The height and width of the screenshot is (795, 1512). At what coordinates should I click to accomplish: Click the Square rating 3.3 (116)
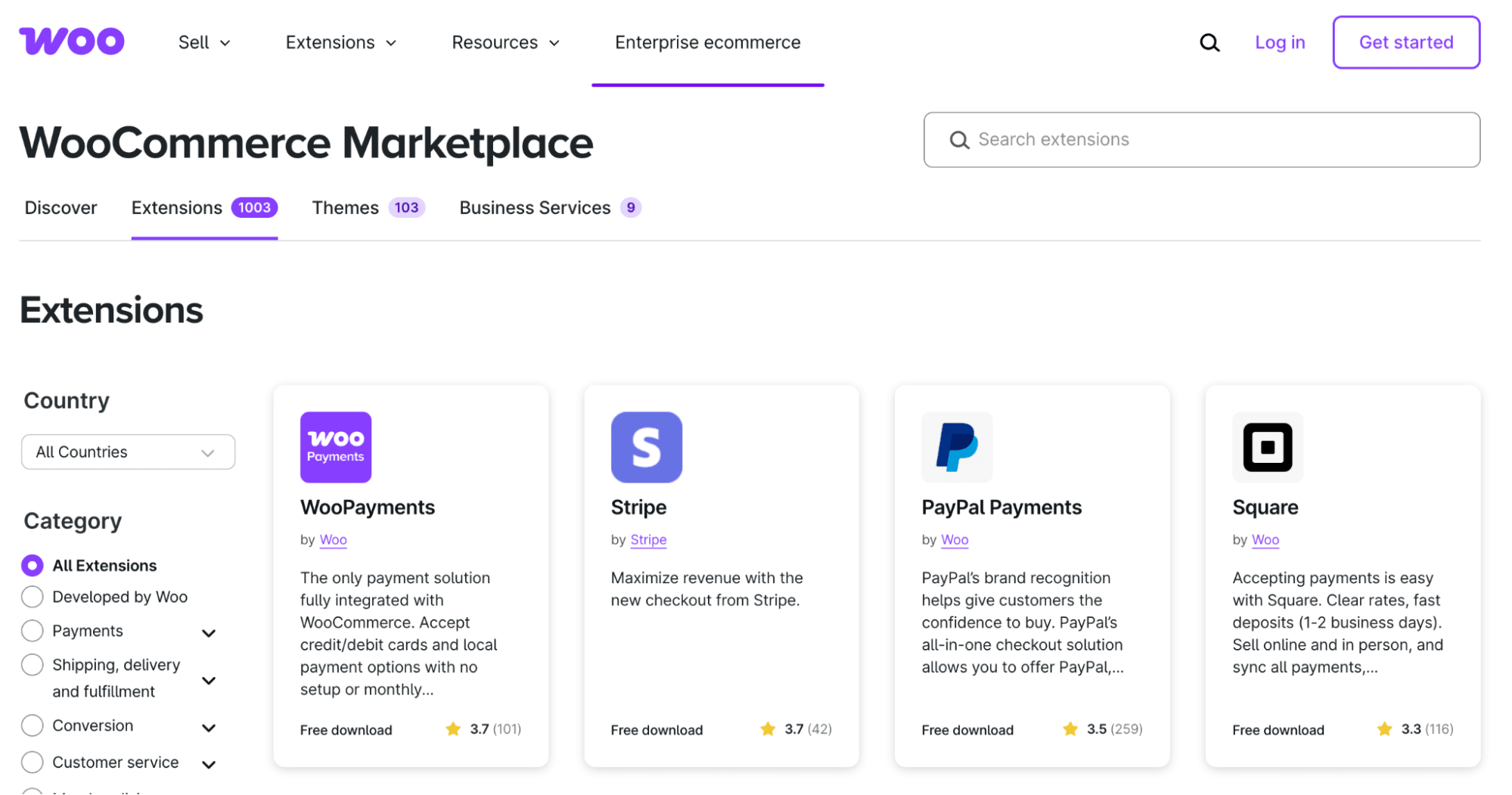(x=1427, y=729)
